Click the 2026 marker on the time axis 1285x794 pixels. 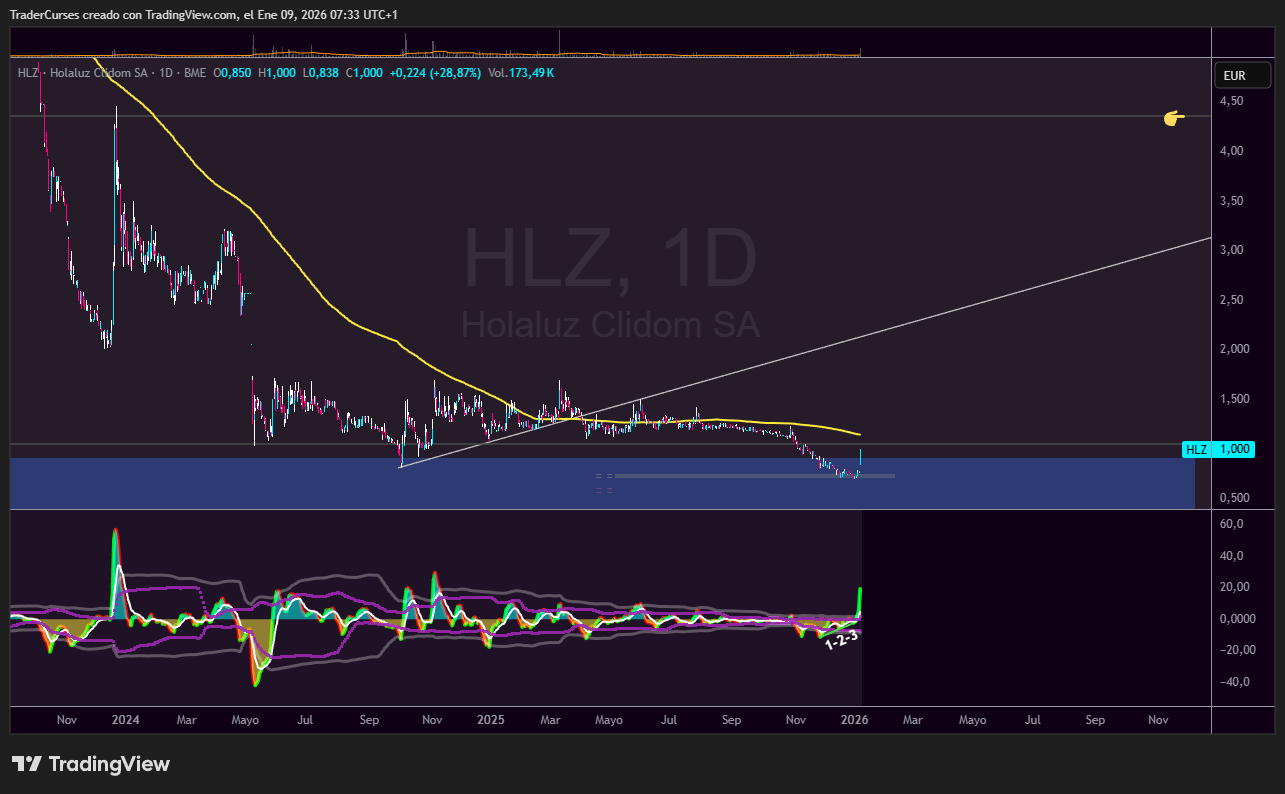pos(855,719)
